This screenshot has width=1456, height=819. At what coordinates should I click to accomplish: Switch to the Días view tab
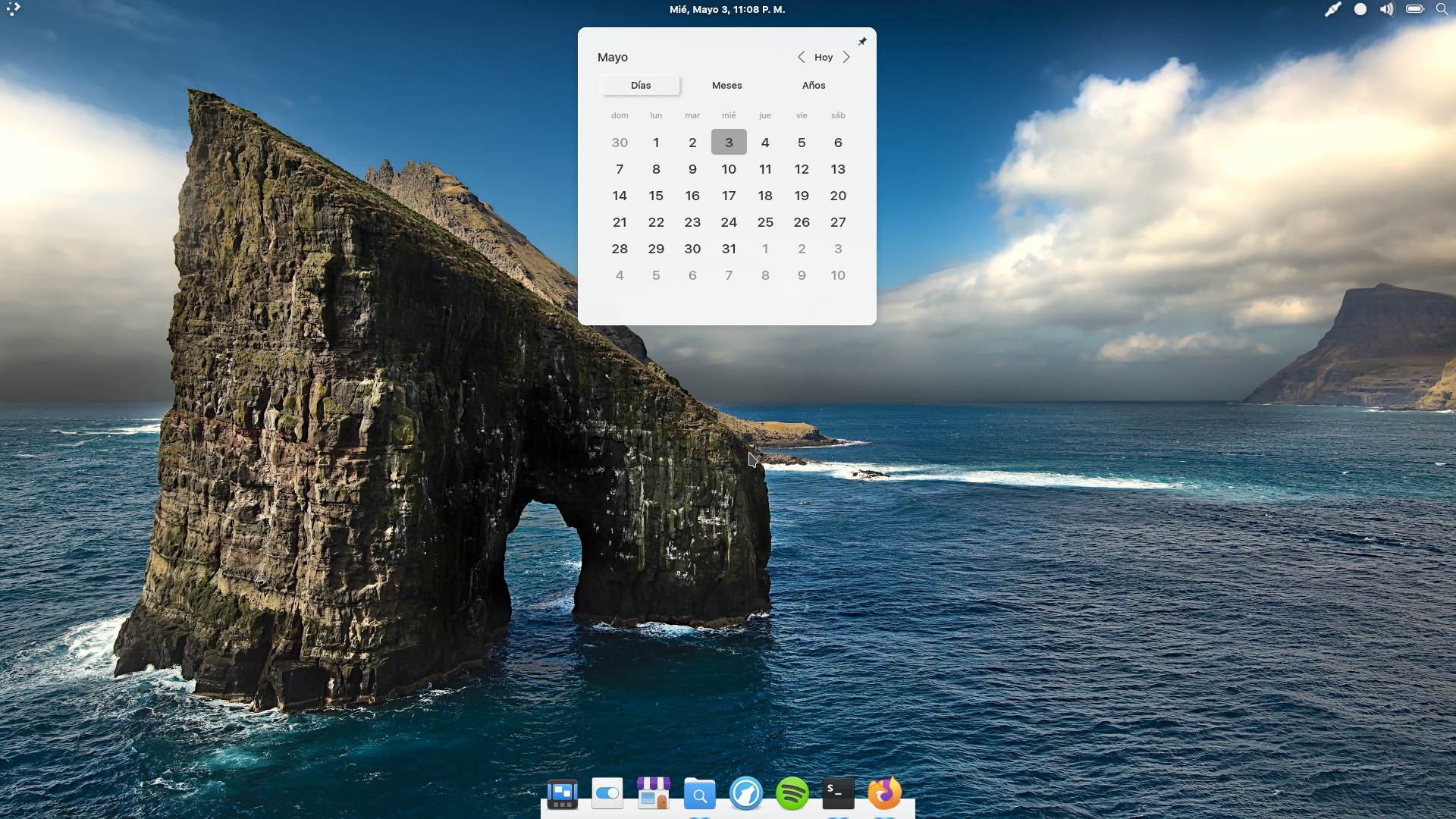[641, 86]
